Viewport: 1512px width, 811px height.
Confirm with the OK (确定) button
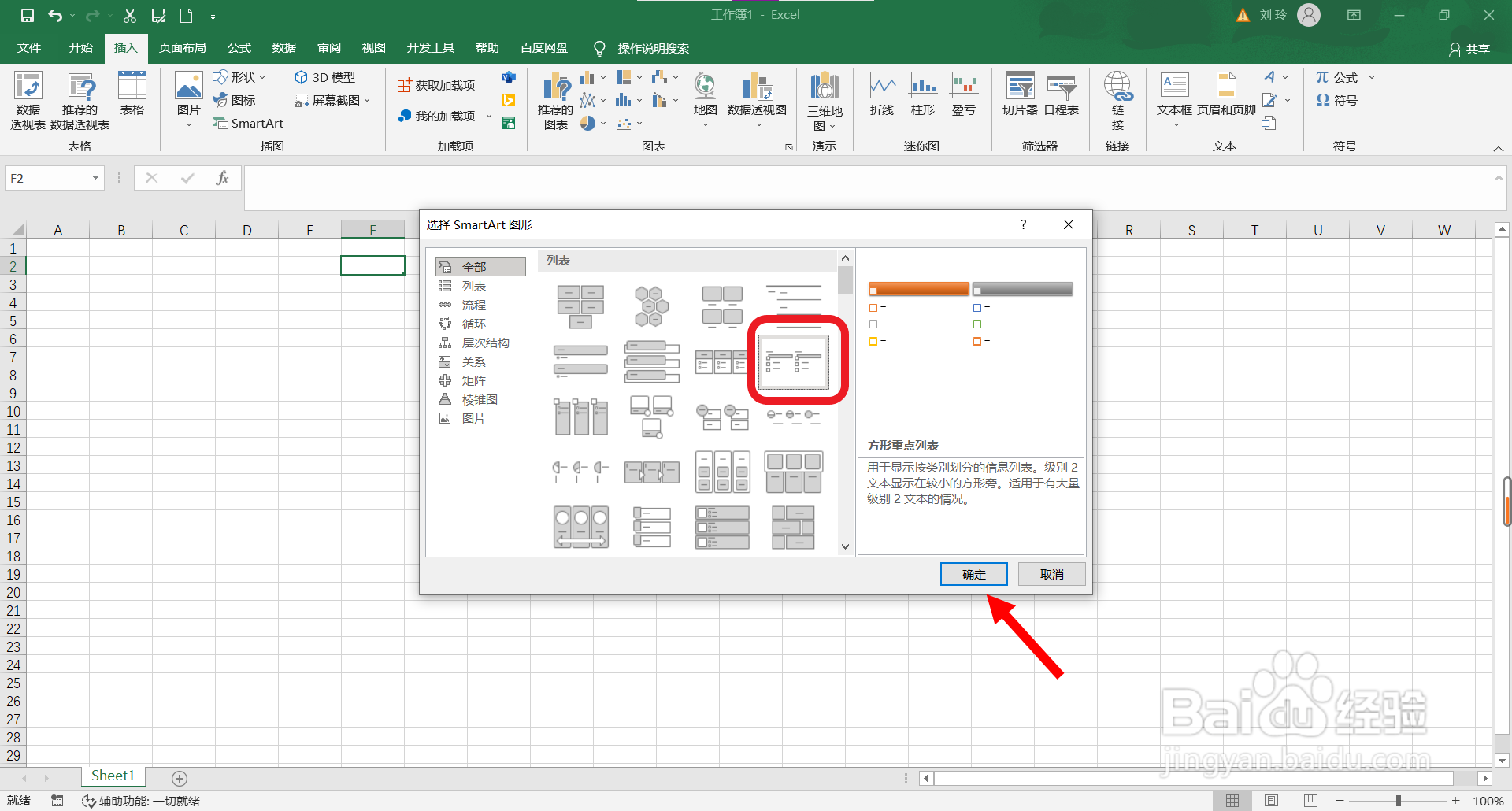pyautogui.click(x=974, y=574)
